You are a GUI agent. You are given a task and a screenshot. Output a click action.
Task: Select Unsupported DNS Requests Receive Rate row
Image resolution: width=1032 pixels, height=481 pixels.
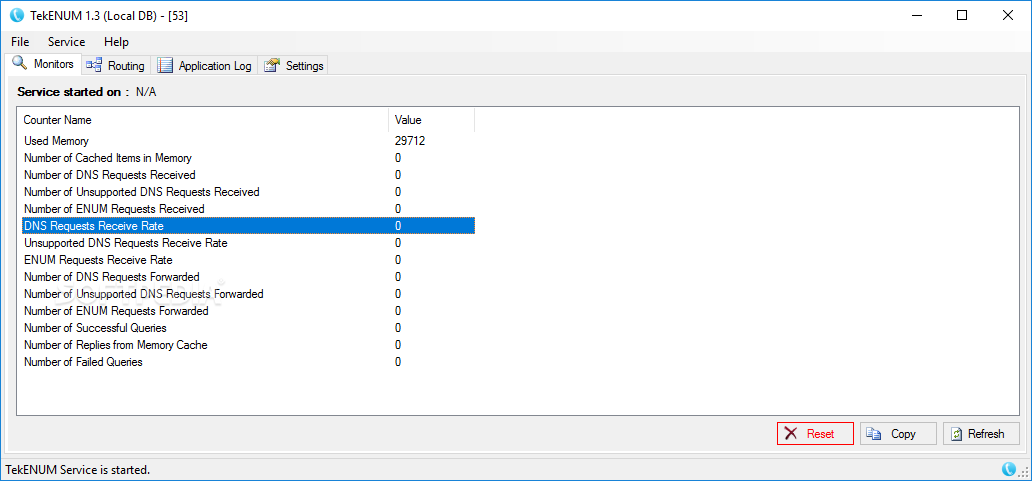click(x=249, y=243)
